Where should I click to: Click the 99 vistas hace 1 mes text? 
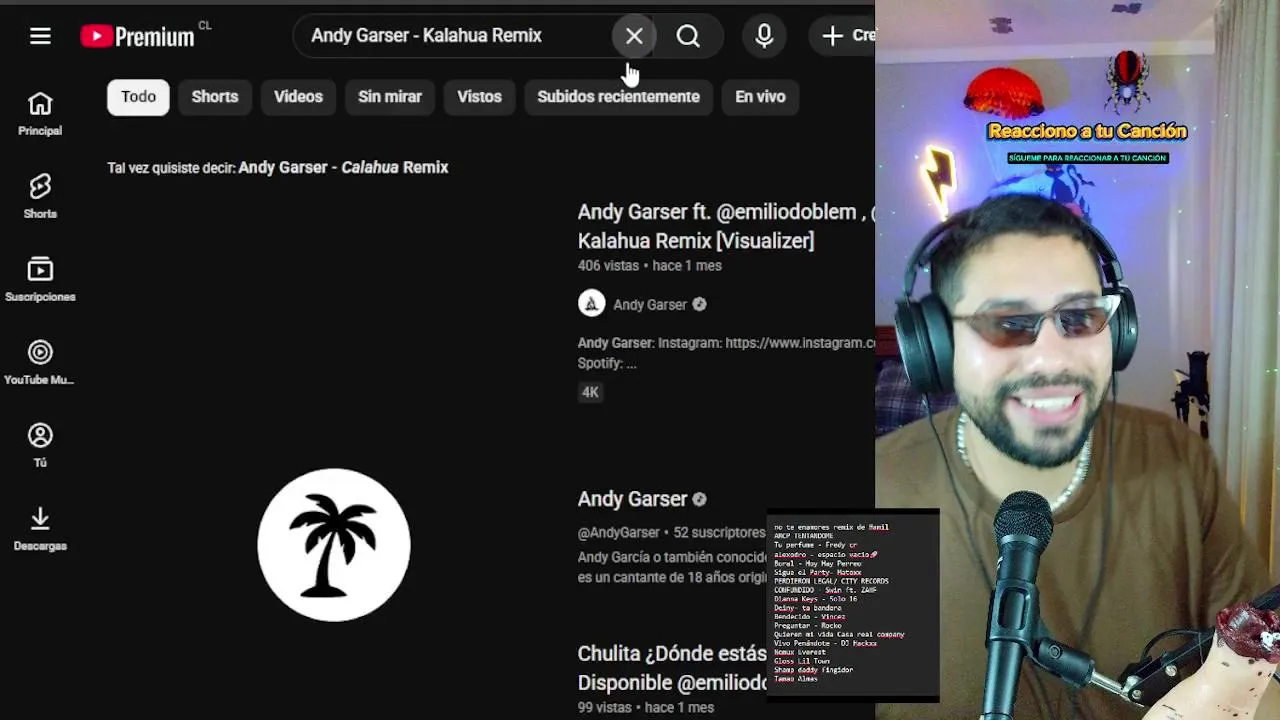645,707
